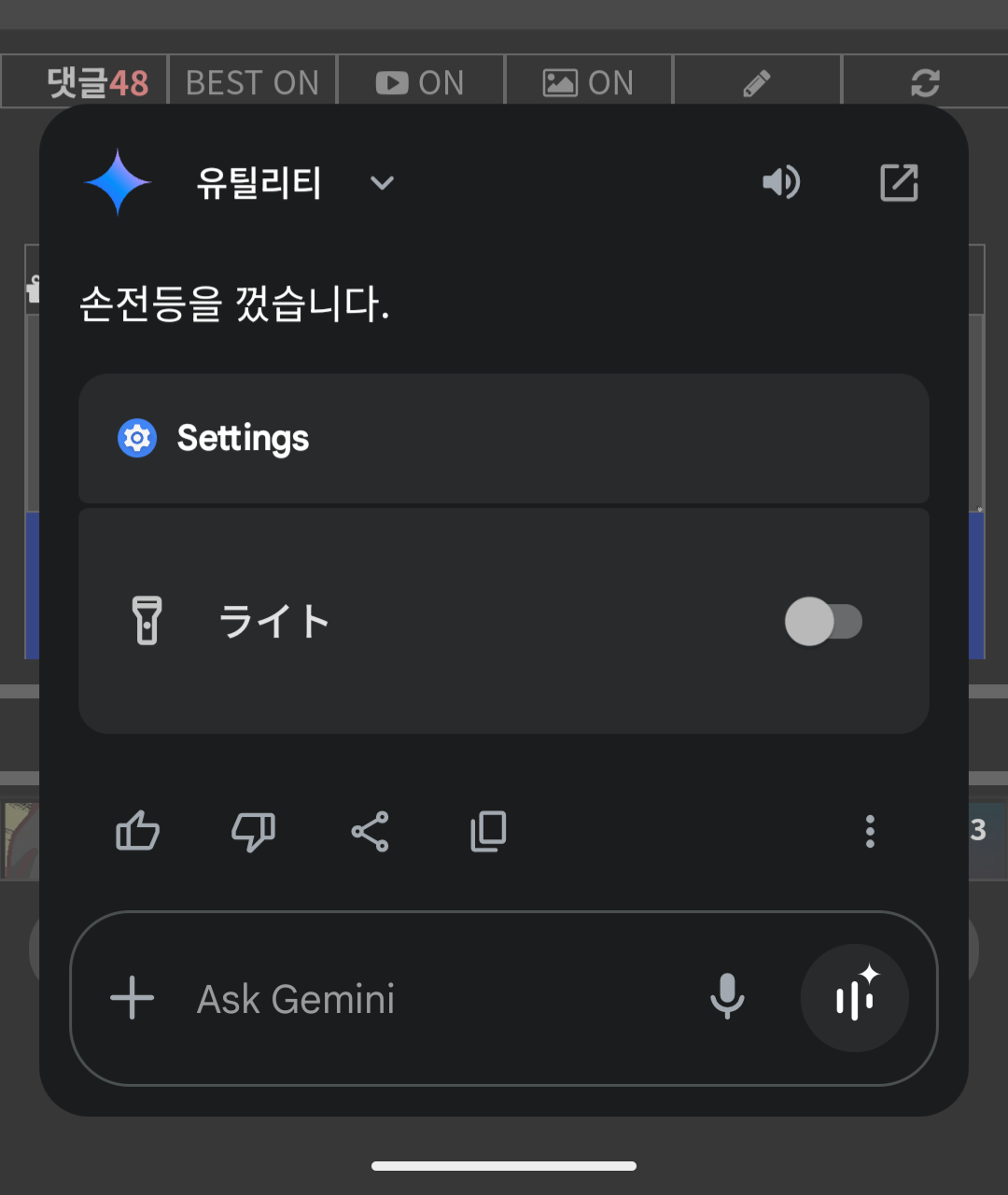Open the 댓글48 comments tab
This screenshot has width=1008, height=1195.
(x=97, y=83)
